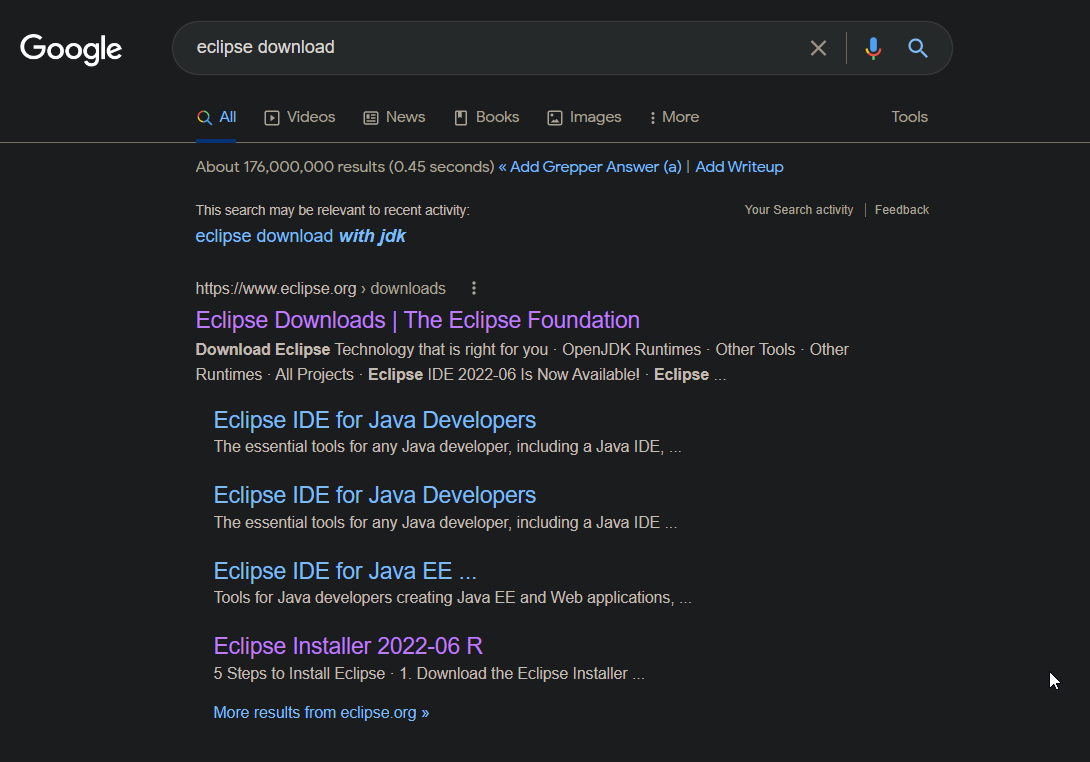Screen dimensions: 1090x762
Task: Open the 'Your Search activity' link
Action: click(799, 210)
